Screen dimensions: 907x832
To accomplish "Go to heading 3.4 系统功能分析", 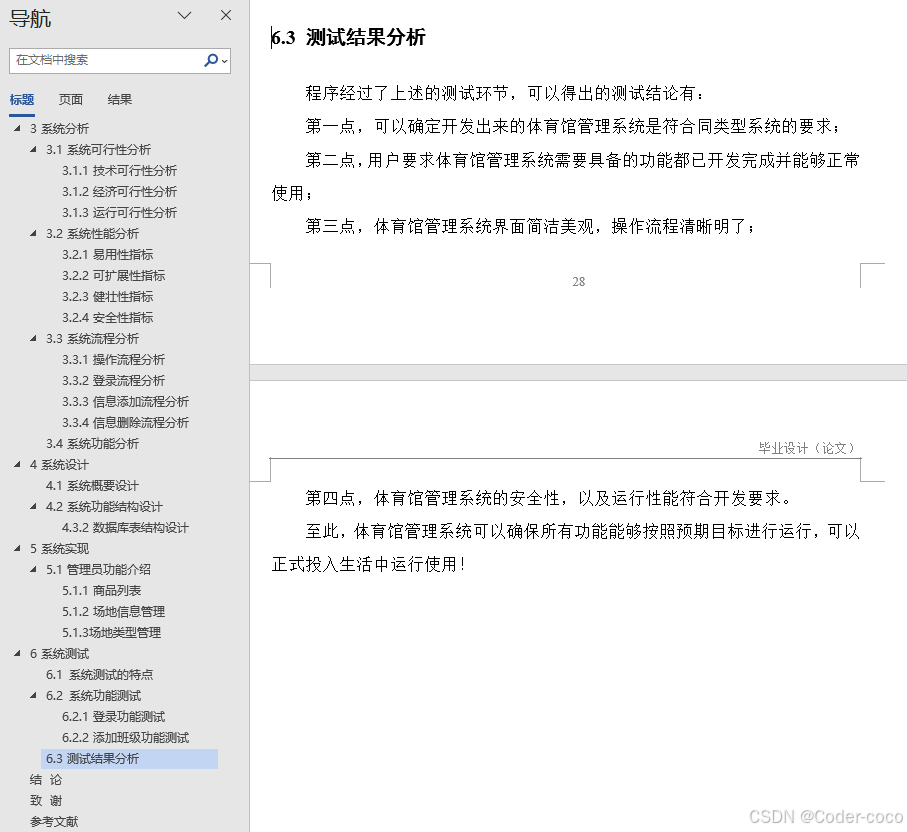I will [93, 443].
